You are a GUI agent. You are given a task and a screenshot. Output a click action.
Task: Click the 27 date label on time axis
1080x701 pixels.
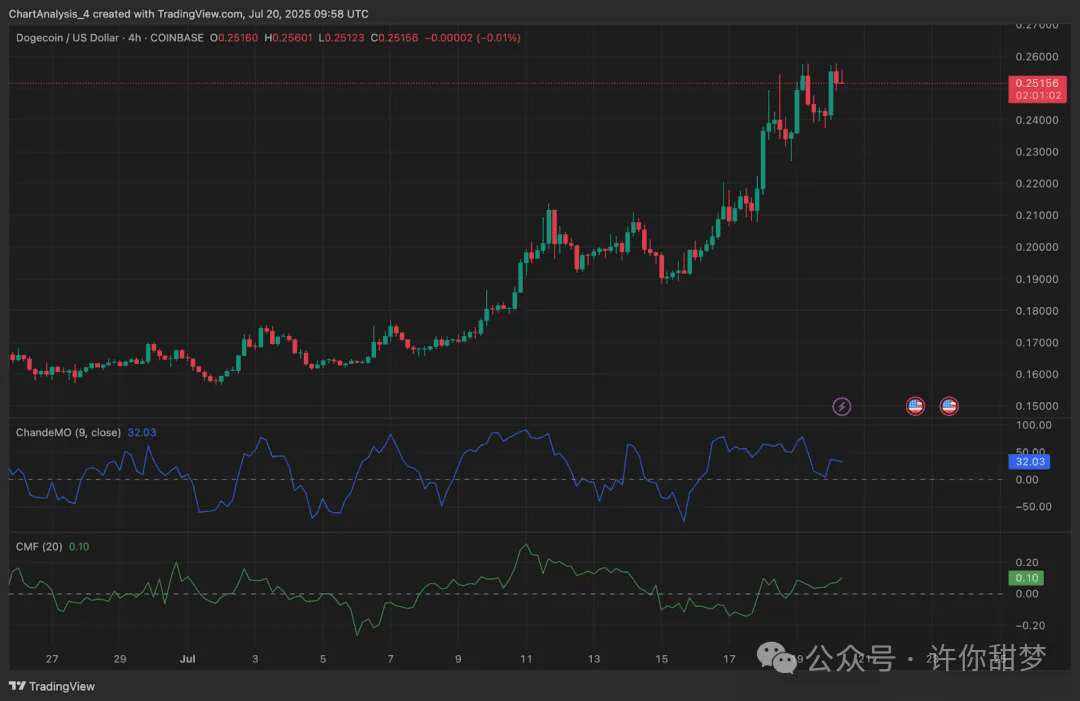click(x=52, y=659)
